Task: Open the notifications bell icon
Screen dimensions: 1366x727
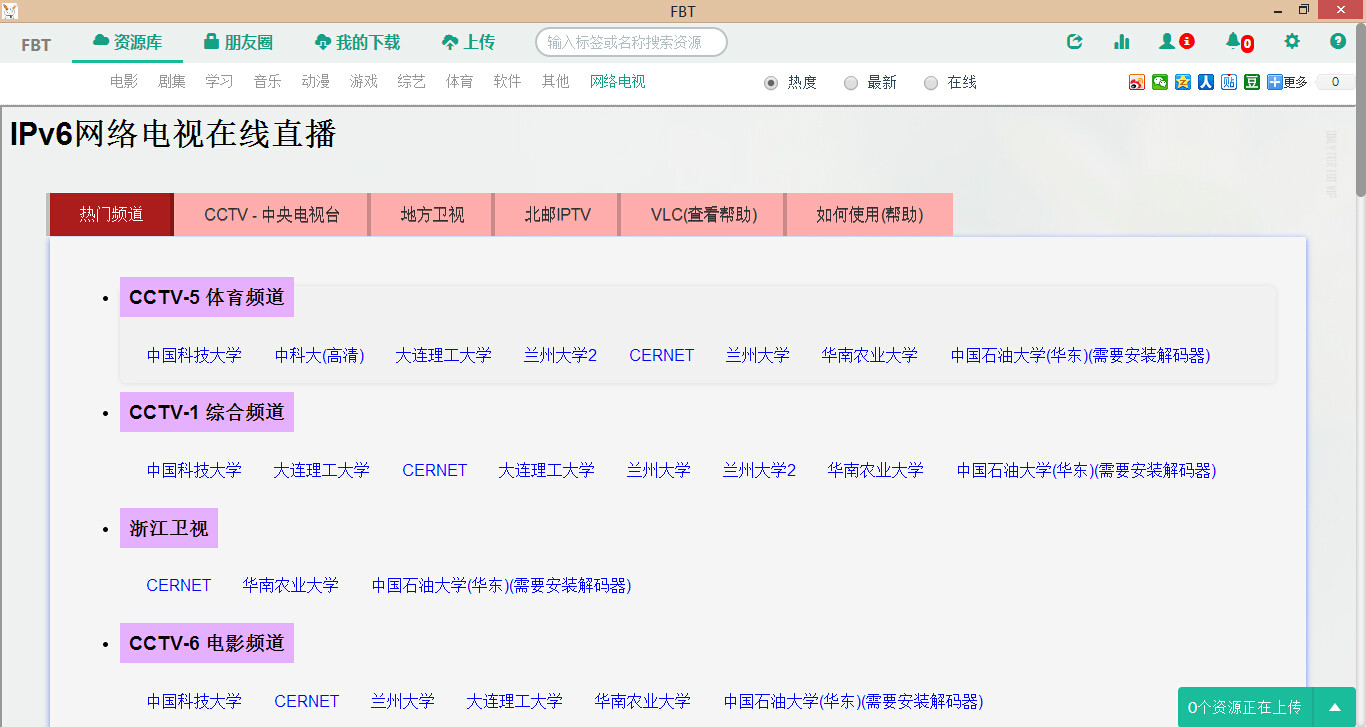Action: [x=1233, y=41]
